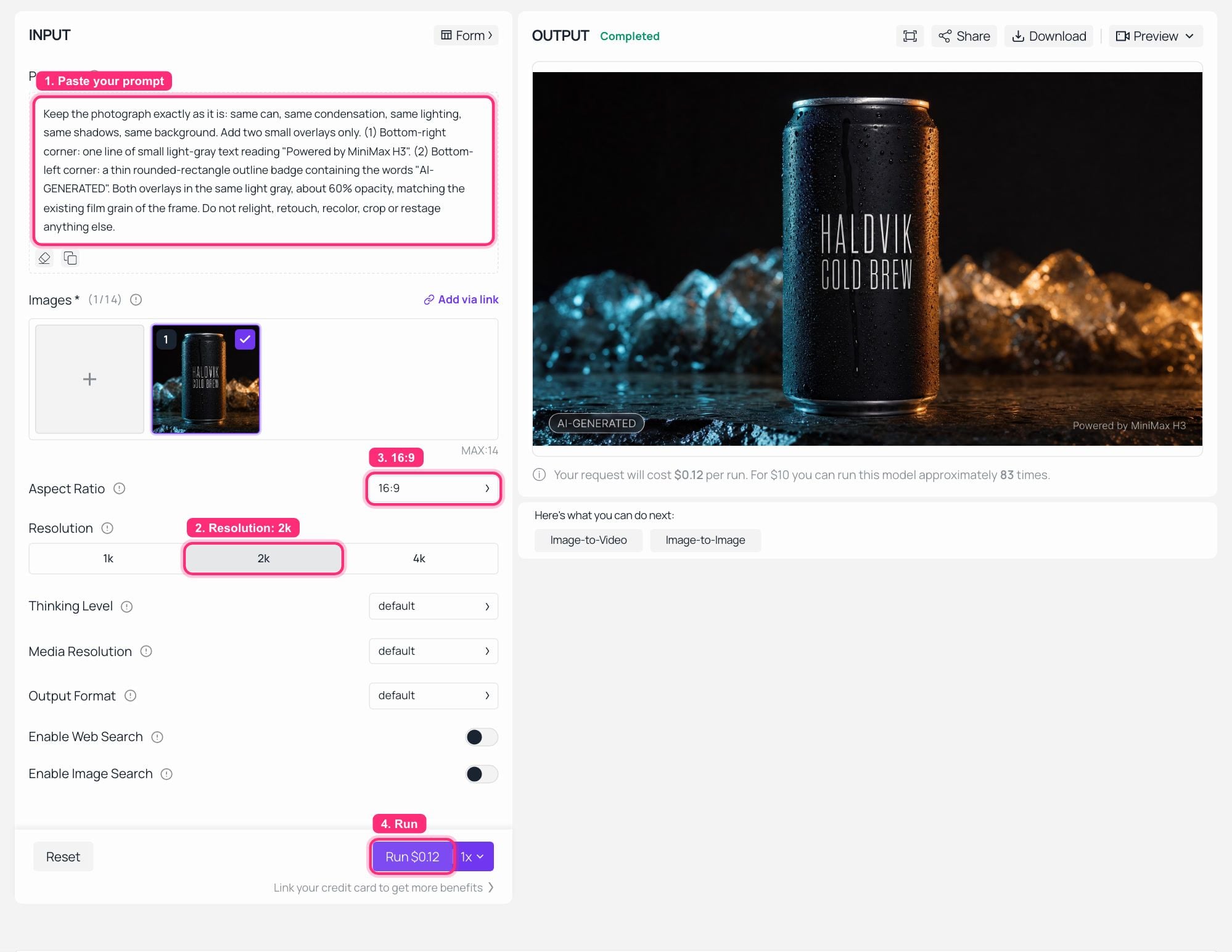Screen dimensions: 1232x952
Task: Select 4k resolution
Action: click(x=419, y=559)
